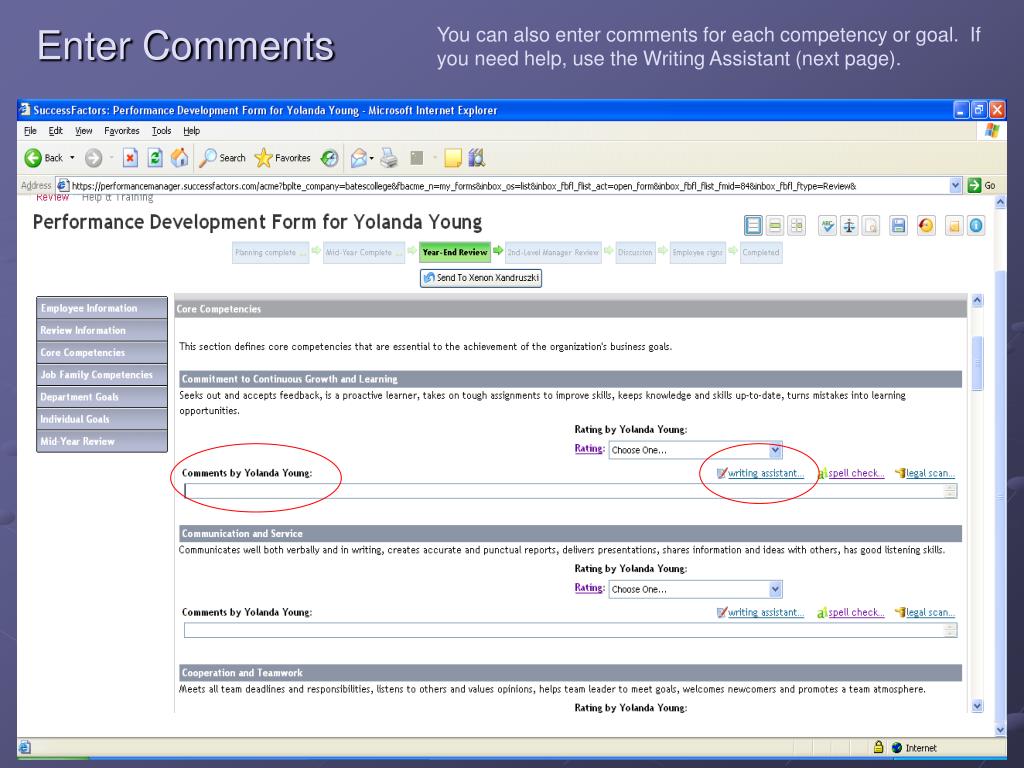
Task: Open the blue info icon
Action: 976,226
